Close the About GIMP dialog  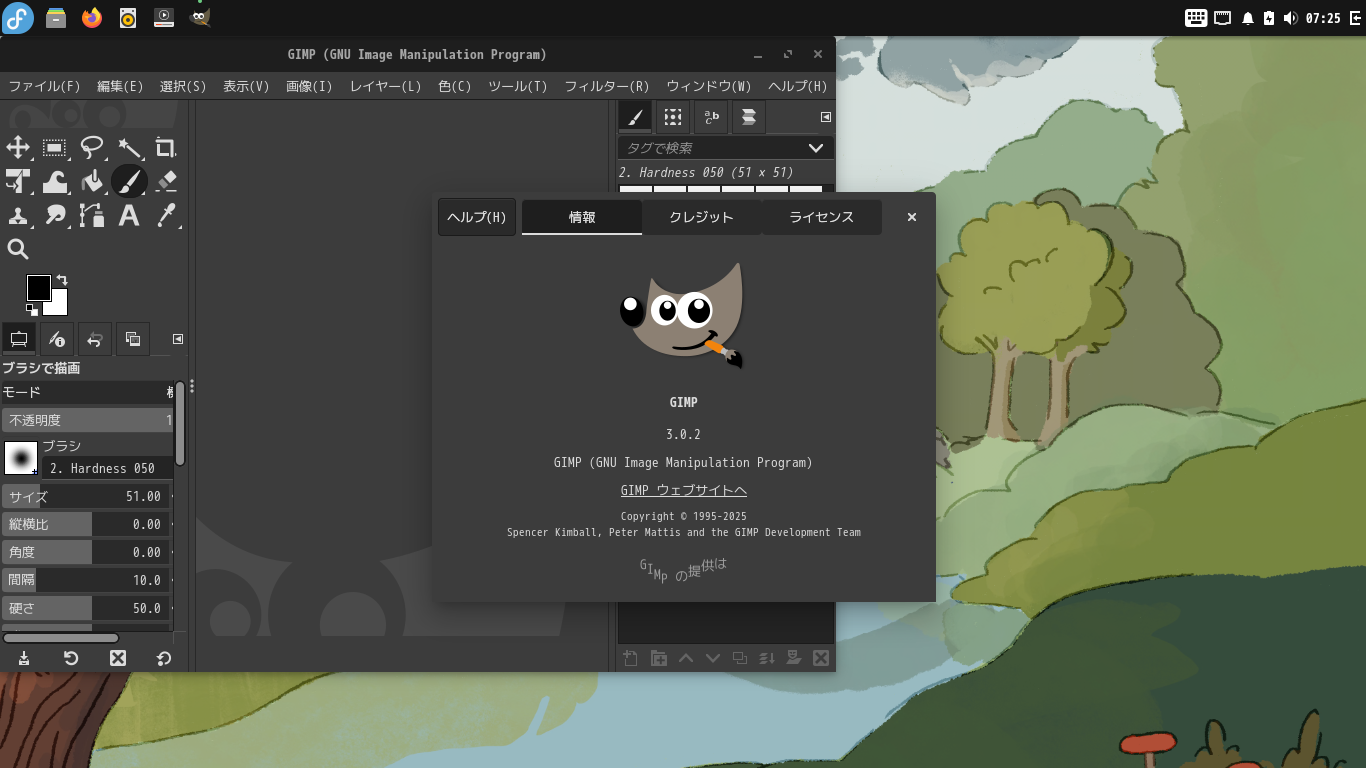pos(912,217)
